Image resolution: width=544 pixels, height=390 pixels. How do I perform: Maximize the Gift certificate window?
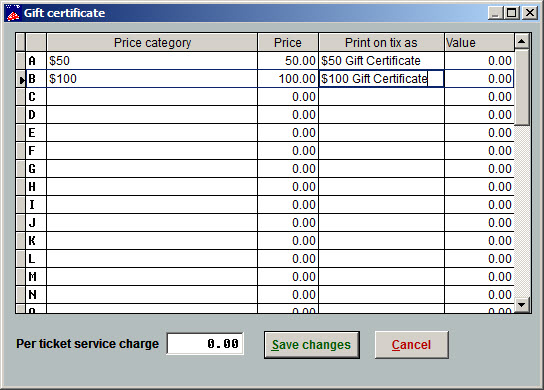tap(511, 13)
